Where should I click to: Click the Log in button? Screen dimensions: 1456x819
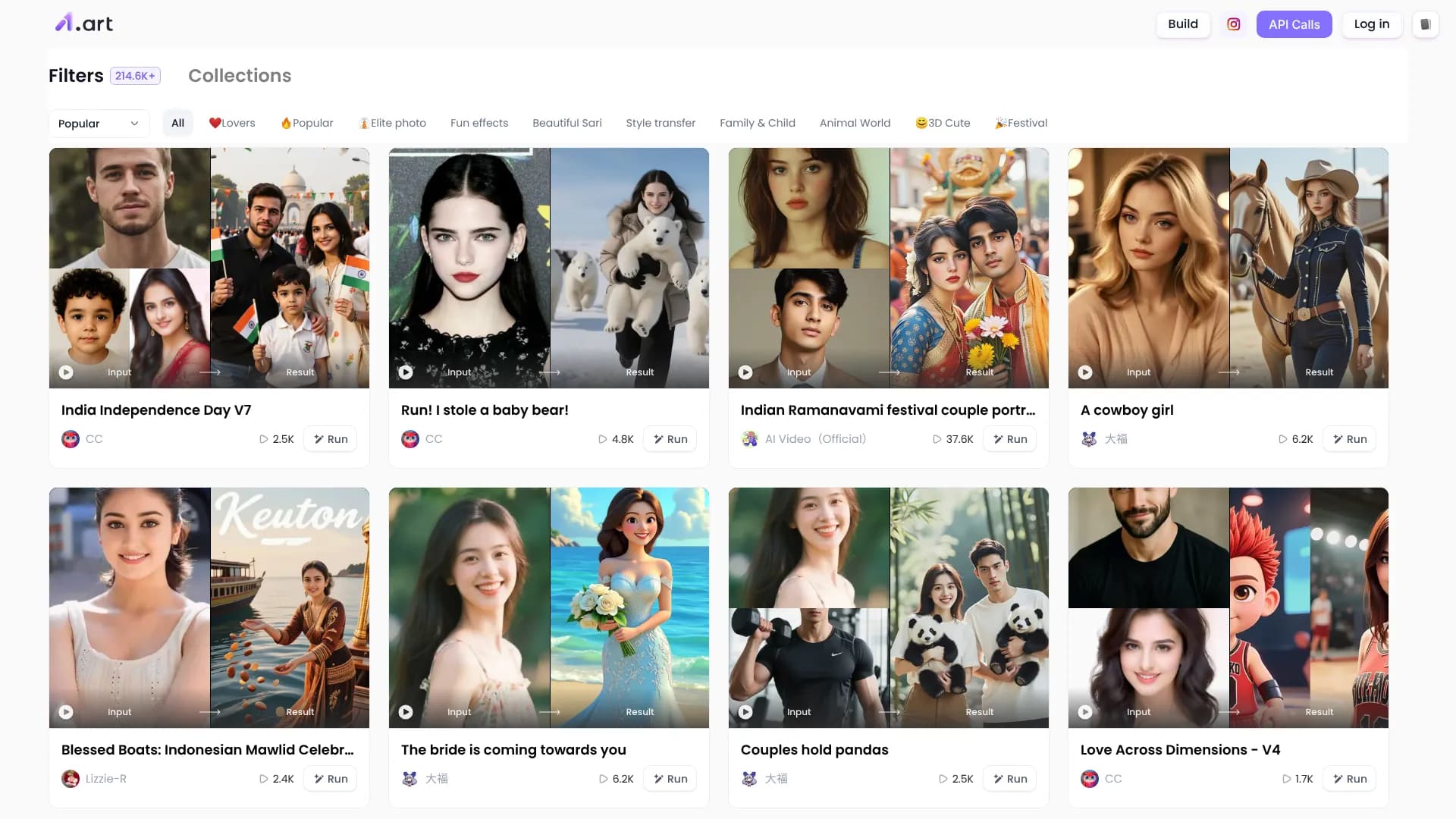tap(1371, 24)
